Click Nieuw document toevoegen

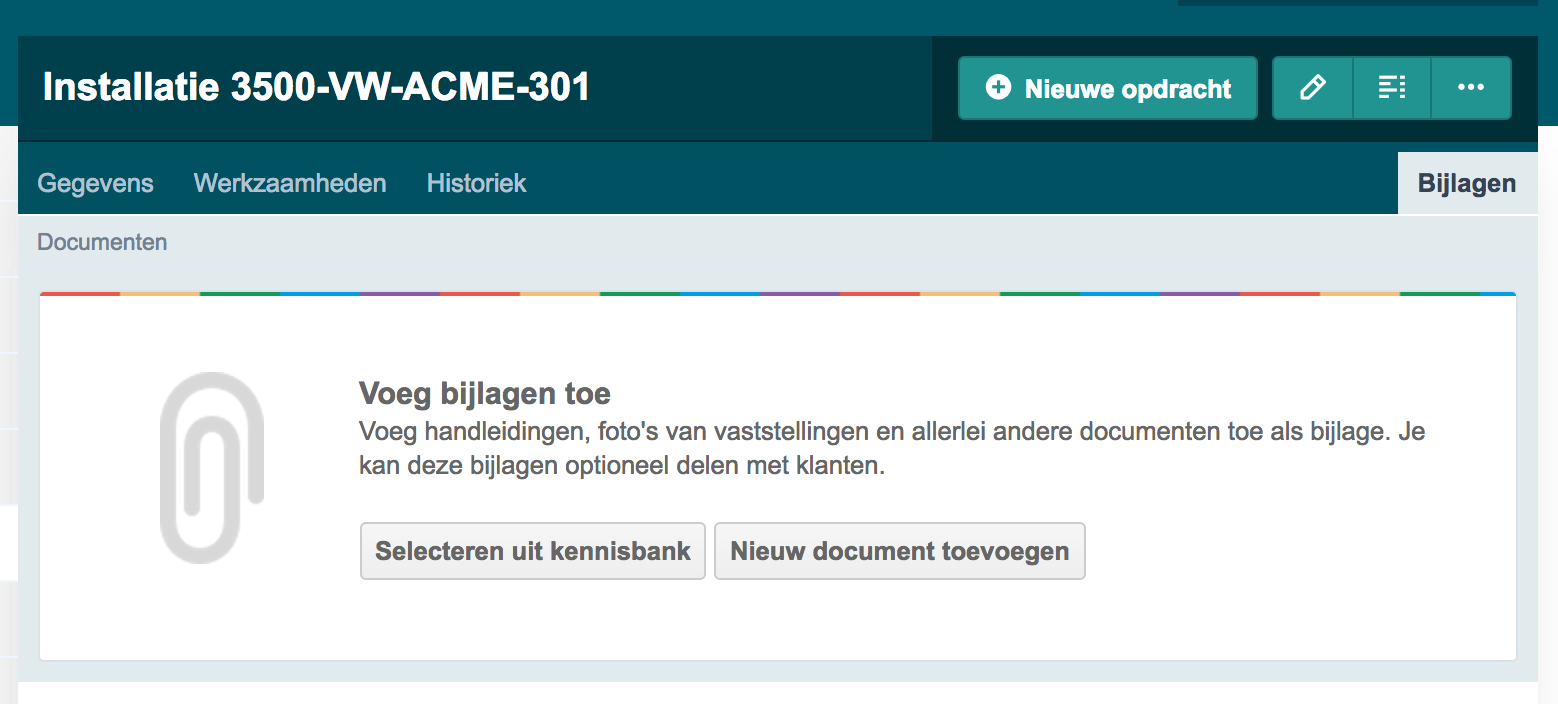[x=899, y=551]
